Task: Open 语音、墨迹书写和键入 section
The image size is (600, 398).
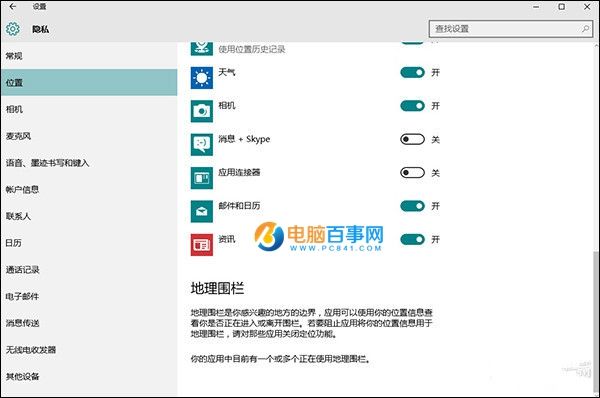Action: coord(89,163)
